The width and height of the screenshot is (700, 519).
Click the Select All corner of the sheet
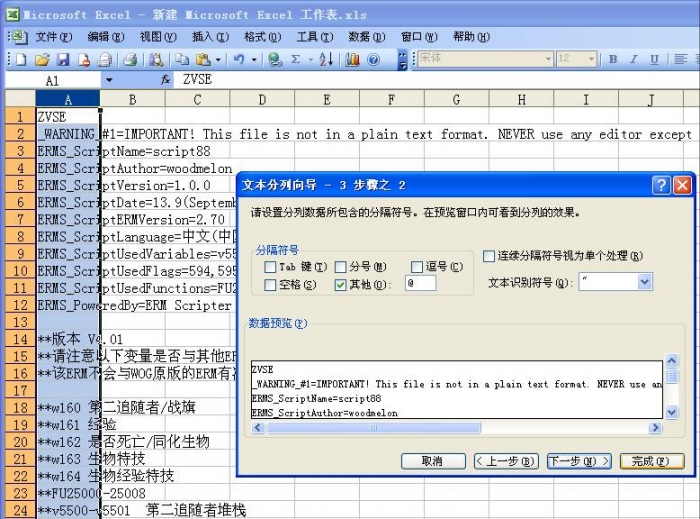pyautogui.click(x=20, y=99)
